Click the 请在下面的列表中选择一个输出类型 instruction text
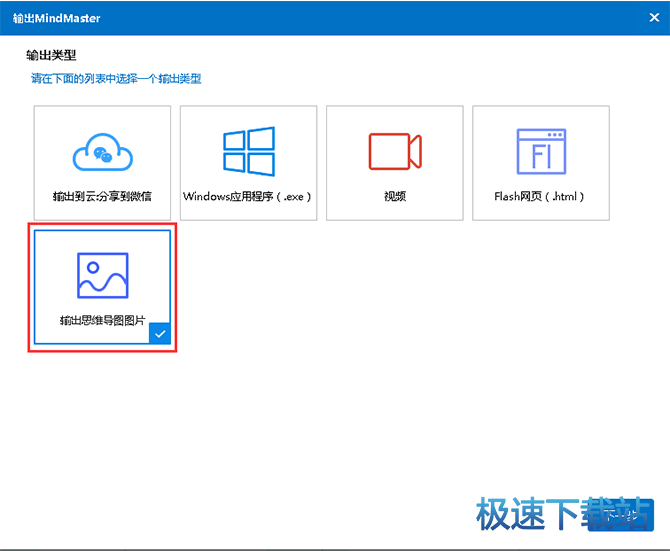This screenshot has width=670, height=551. pyautogui.click(x=116, y=79)
